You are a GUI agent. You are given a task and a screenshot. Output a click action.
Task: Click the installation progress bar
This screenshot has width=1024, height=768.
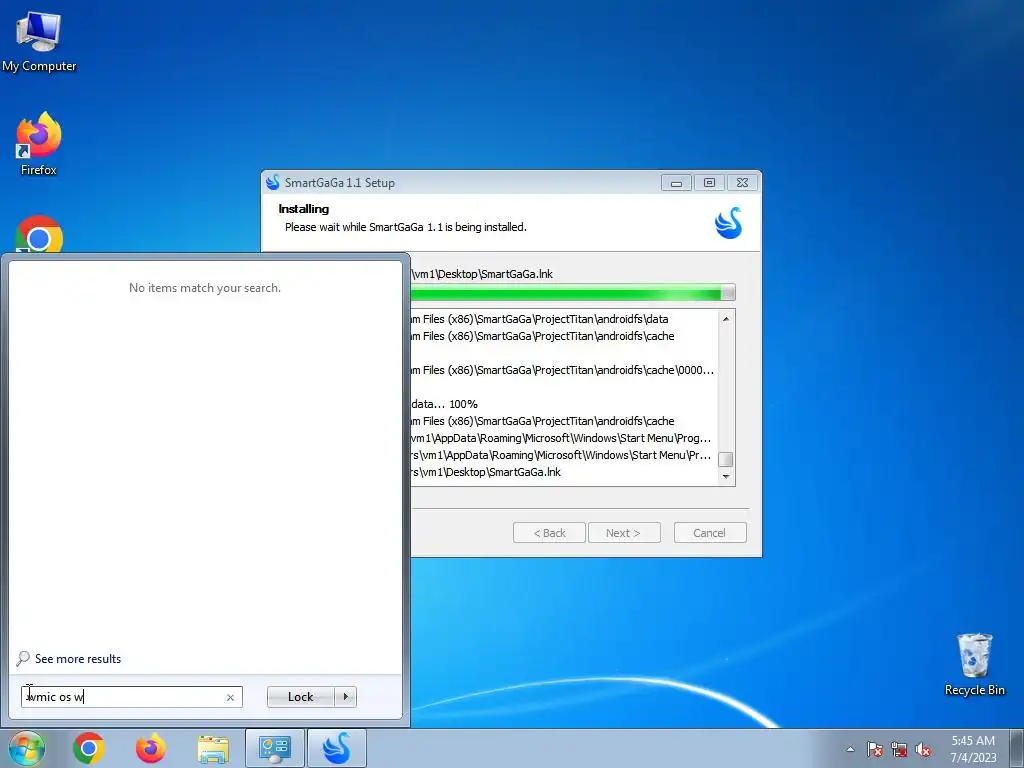point(573,292)
